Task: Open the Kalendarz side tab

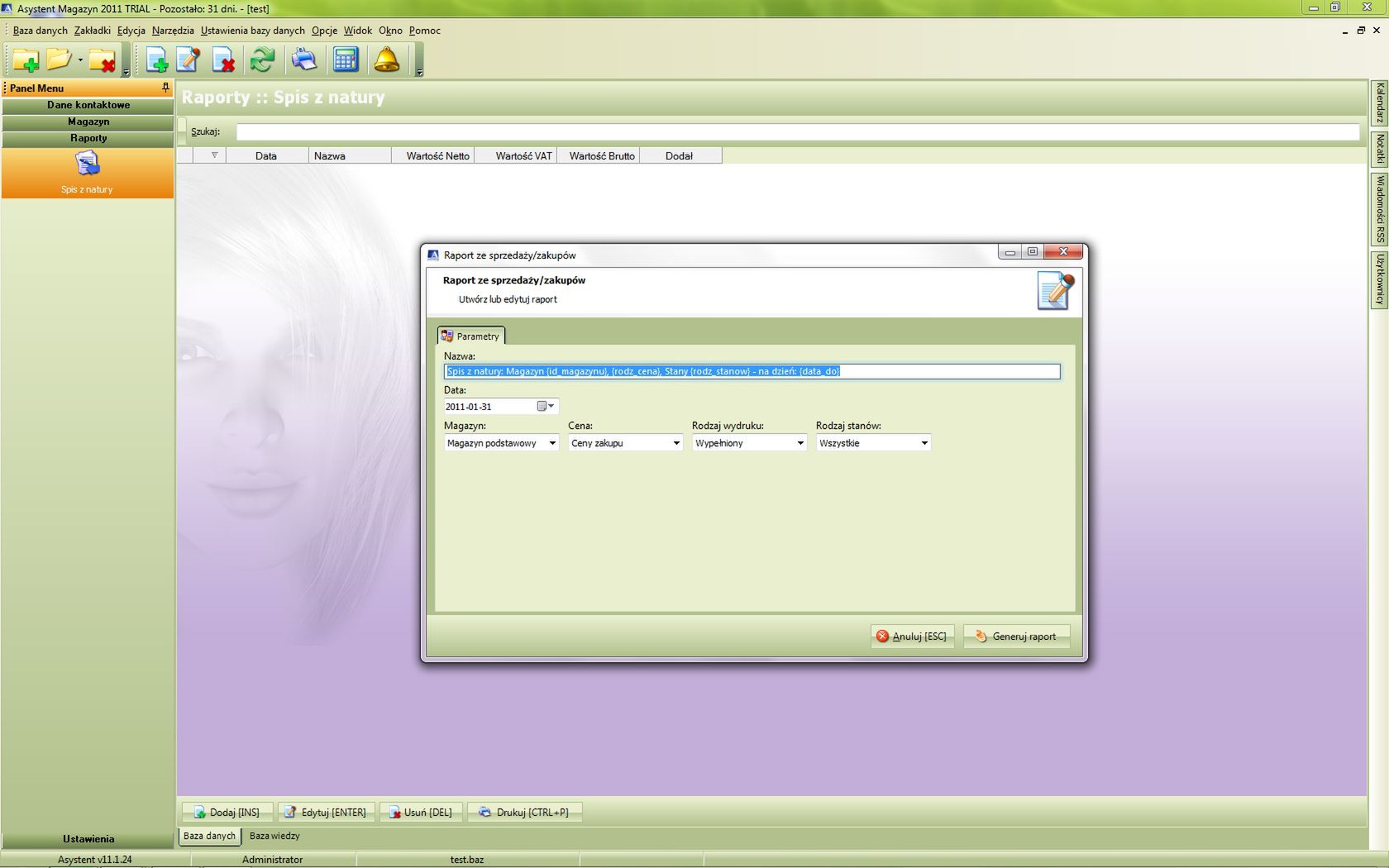Action: 1379,103
